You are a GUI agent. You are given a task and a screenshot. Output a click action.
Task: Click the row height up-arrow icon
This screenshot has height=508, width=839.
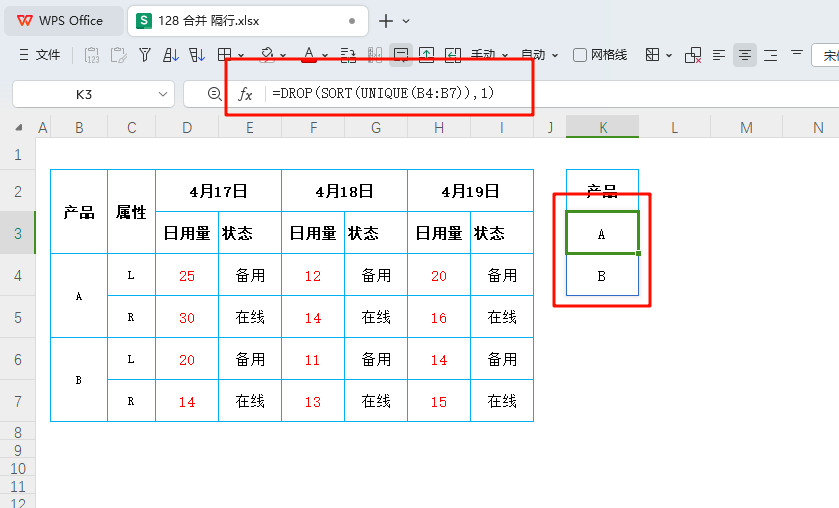[426, 55]
